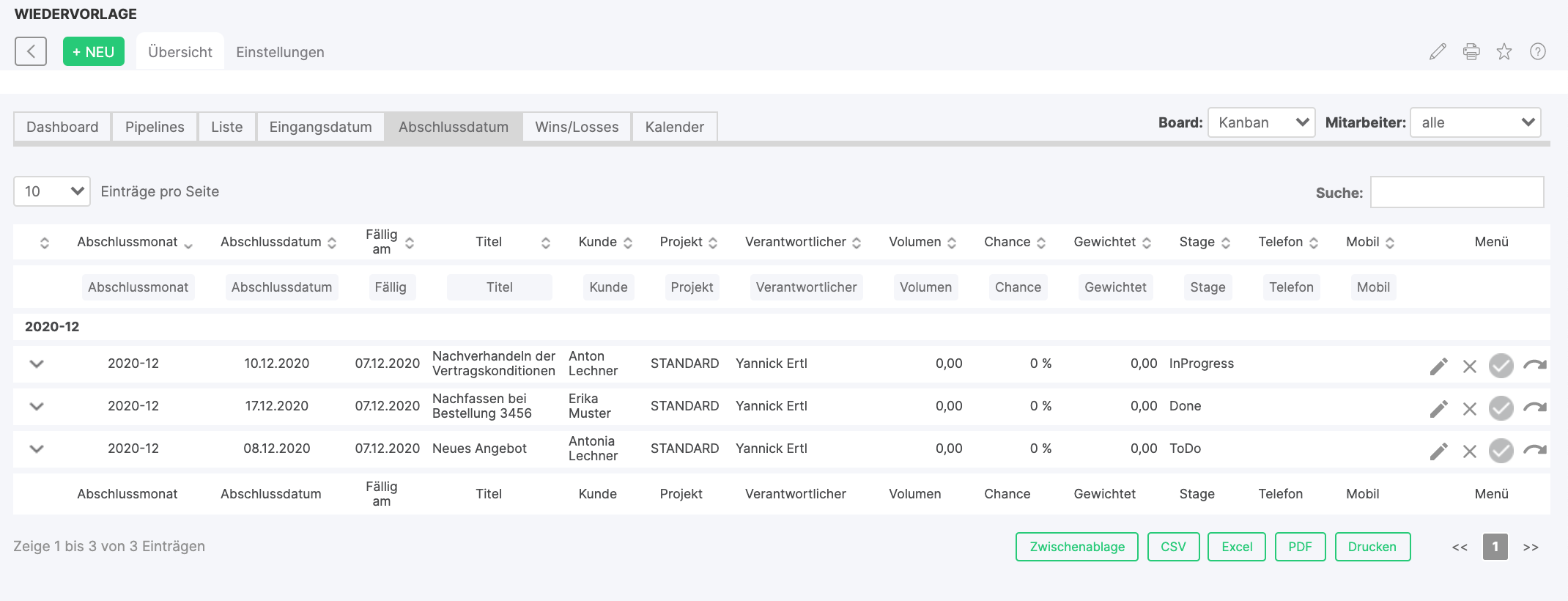Screen dimensions: 1568x601
Task: Mark Nachfassen bei Bestellung 3456 as completed
Action: pyautogui.click(x=1501, y=408)
